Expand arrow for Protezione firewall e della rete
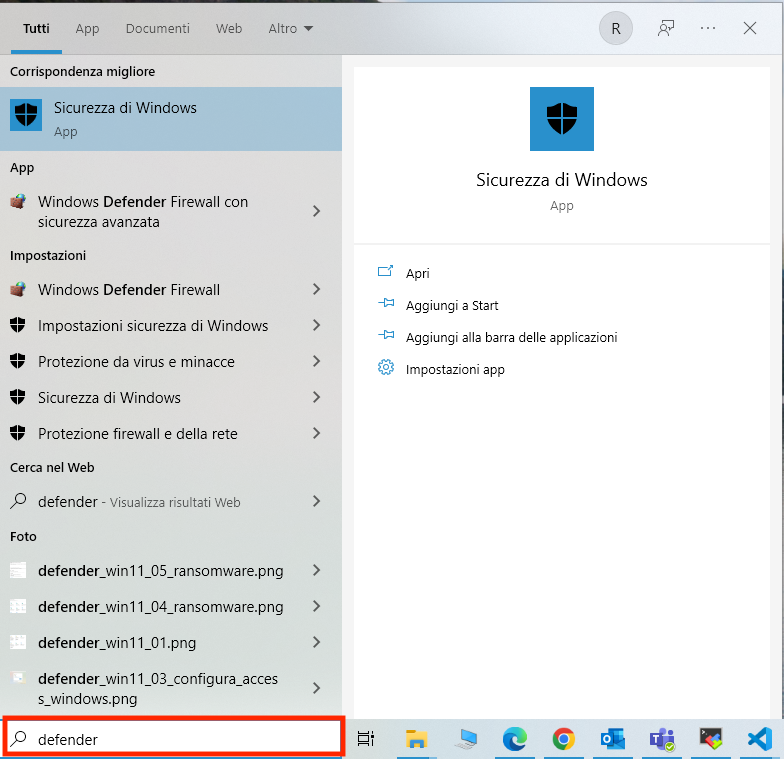This screenshot has width=784, height=759. tap(316, 434)
